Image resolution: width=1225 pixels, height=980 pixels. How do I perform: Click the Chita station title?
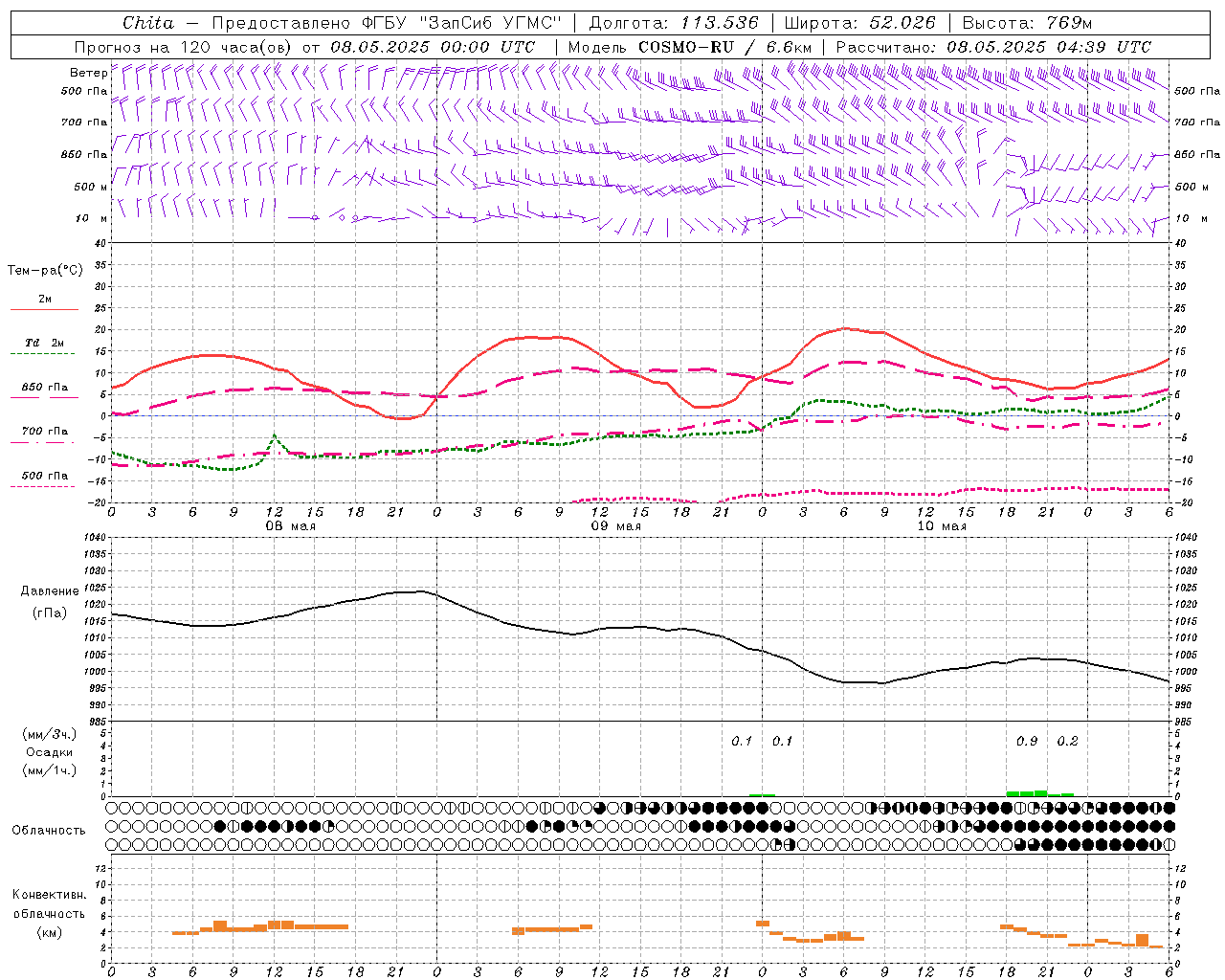[148, 23]
